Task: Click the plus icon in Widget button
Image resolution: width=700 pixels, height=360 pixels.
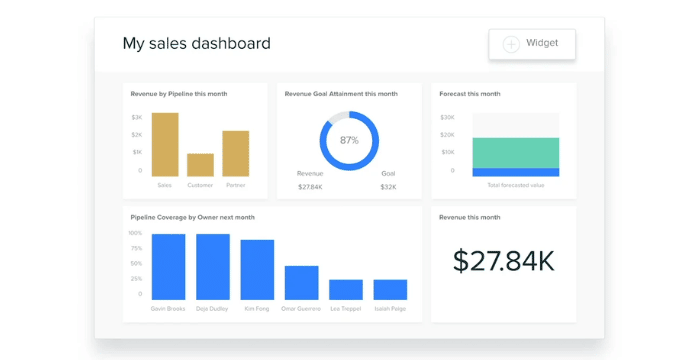Action: point(511,44)
